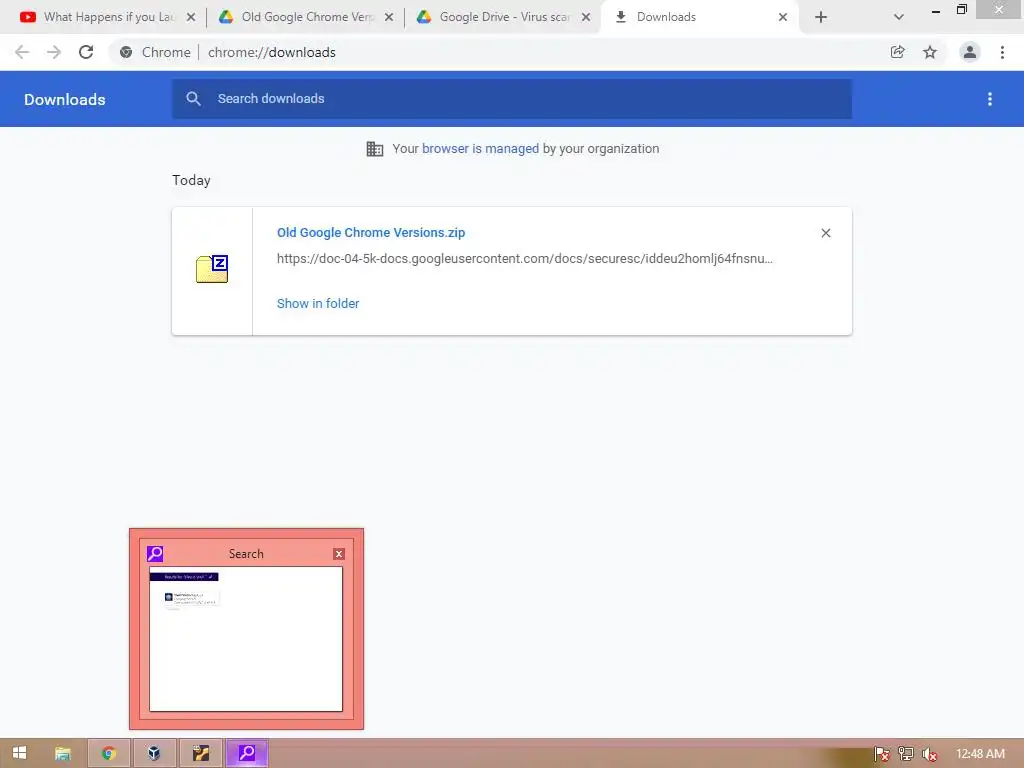
Task: Open the browser is managed link
Action: coord(481,149)
